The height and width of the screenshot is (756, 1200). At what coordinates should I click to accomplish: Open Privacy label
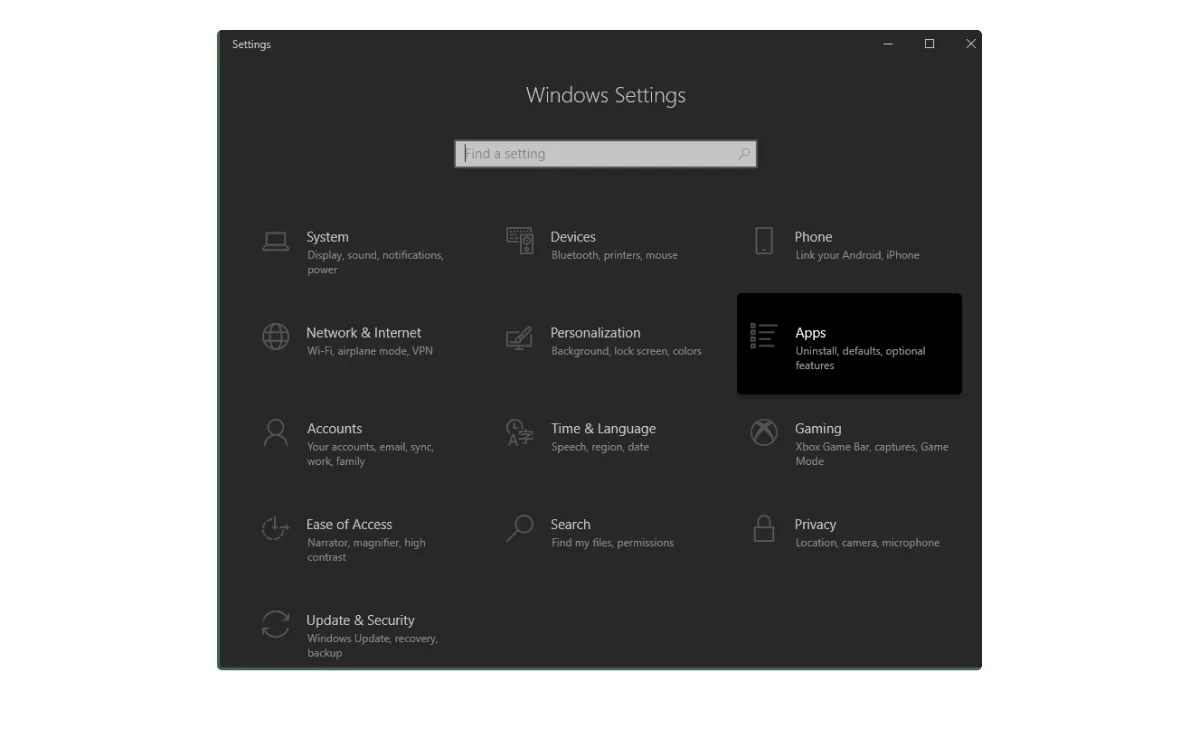tap(816, 525)
